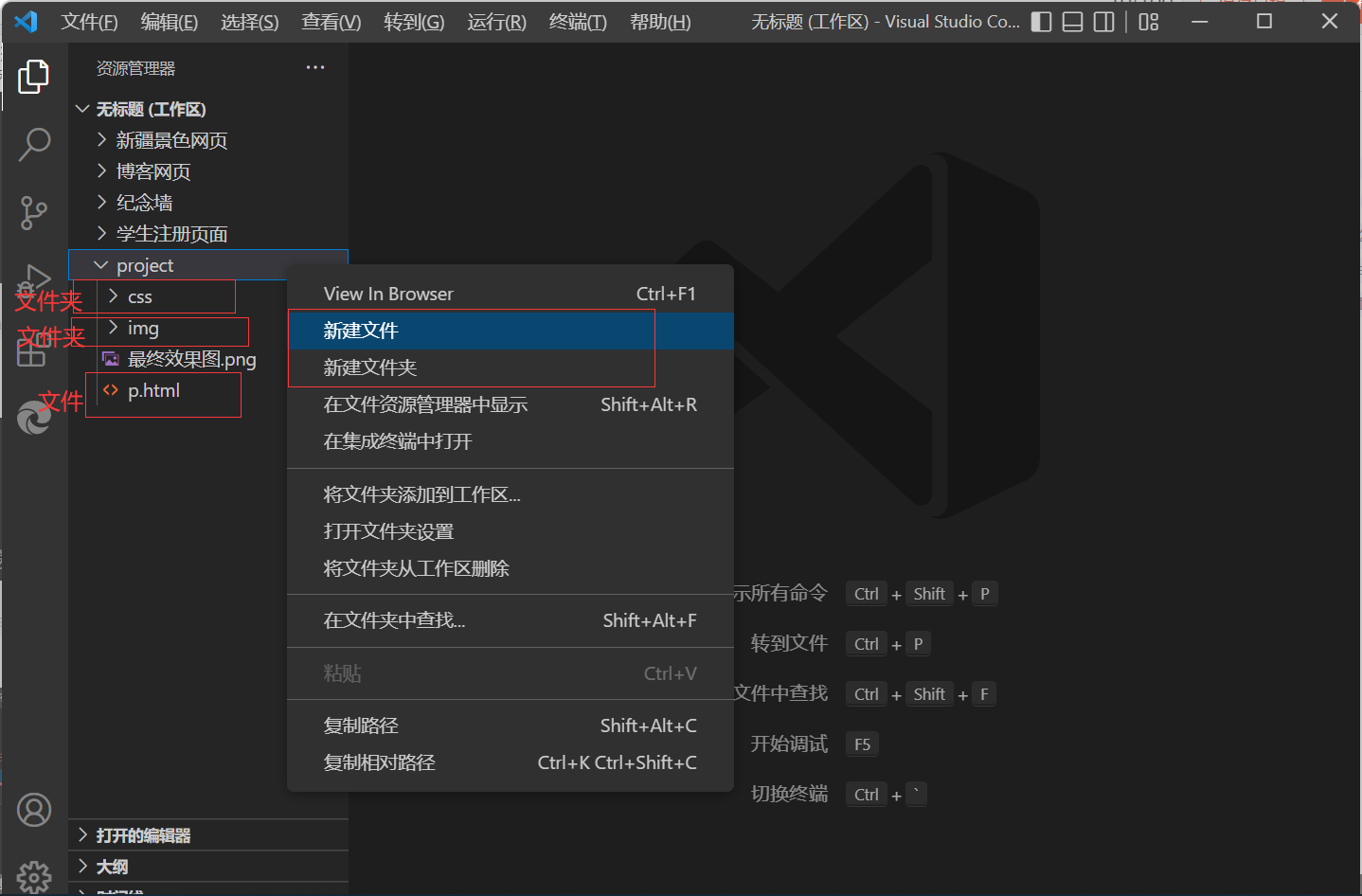The image size is (1362, 896).
Task: Select 在文件资源管理器中显示 menu entry
Action: pos(511,404)
